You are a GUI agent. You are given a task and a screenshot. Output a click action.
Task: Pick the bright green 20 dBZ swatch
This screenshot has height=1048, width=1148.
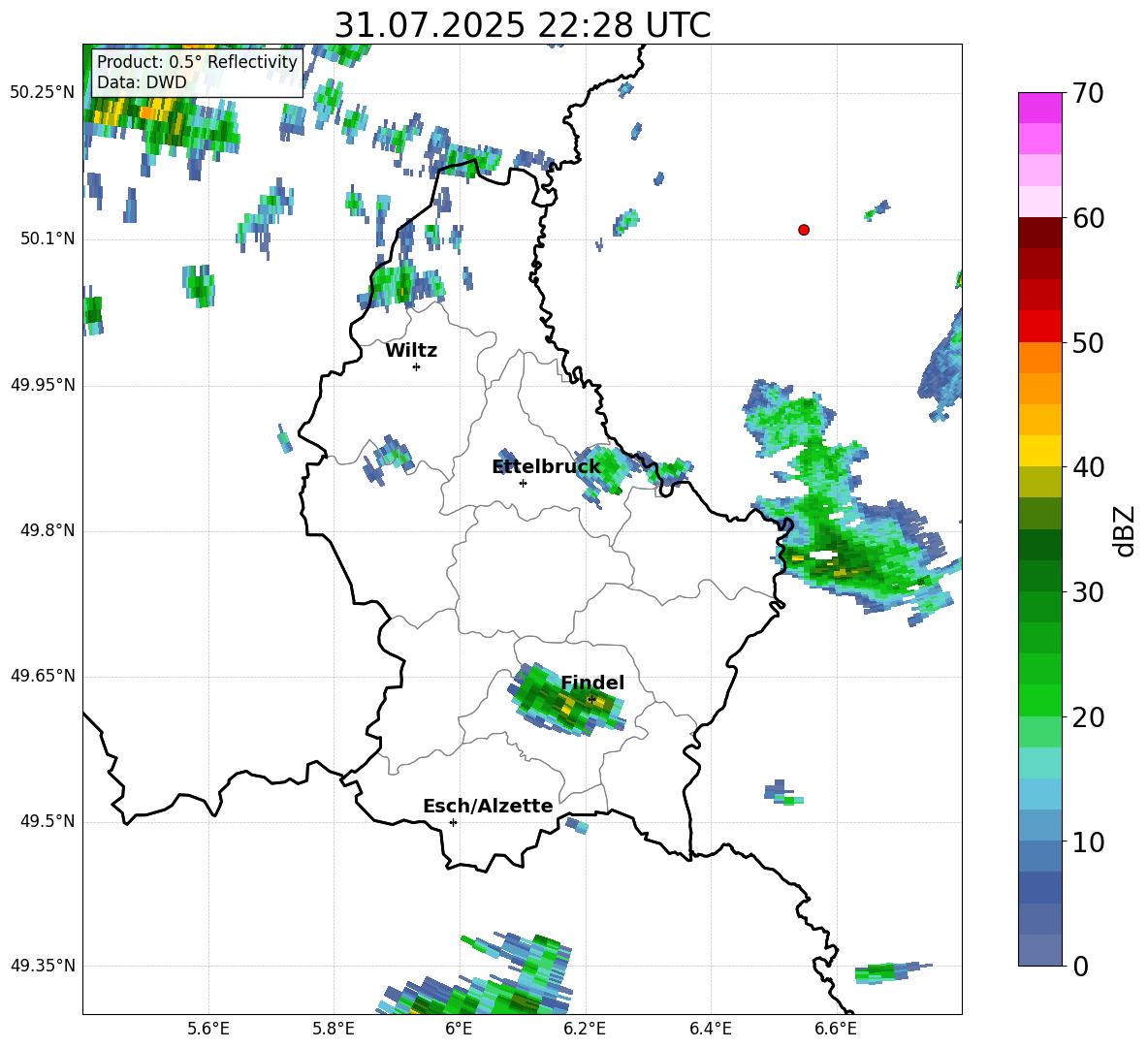click(x=1039, y=700)
